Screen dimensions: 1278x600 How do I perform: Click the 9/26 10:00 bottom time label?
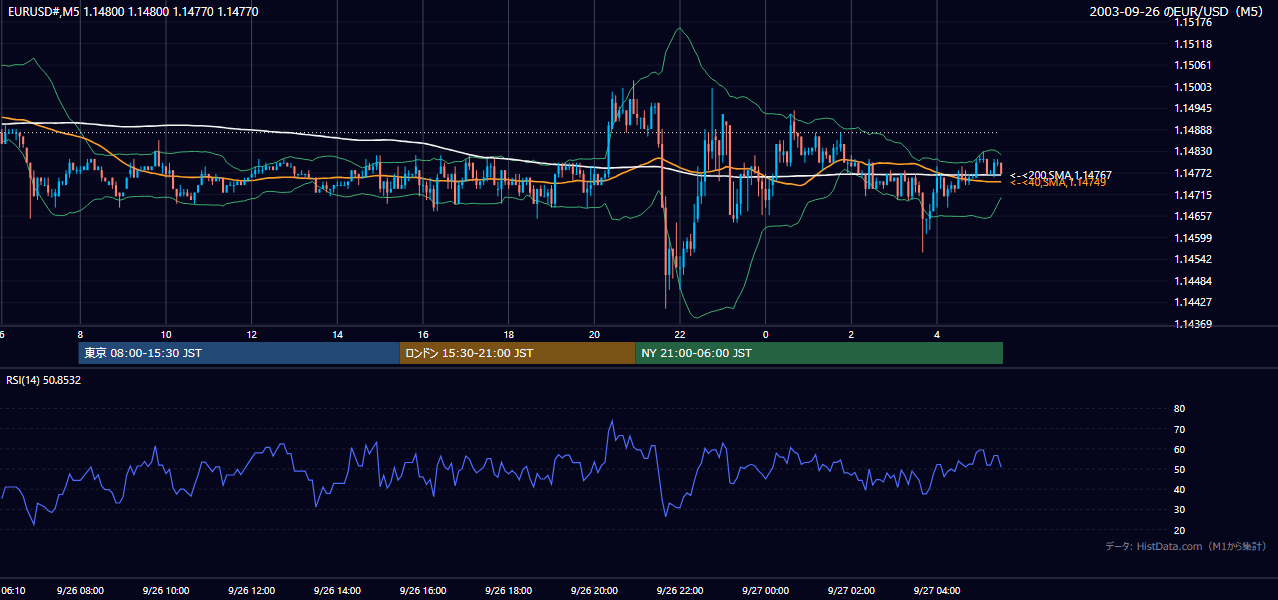point(165,591)
